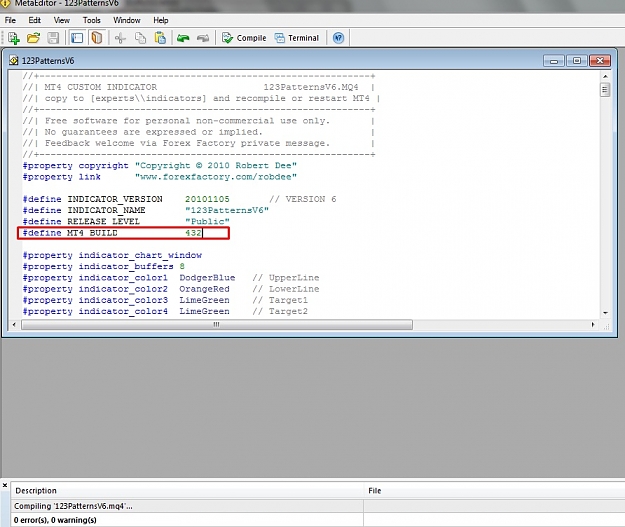Image resolution: width=625 pixels, height=527 pixels.
Task: Open the Window menu
Action: pyautogui.click(x=127, y=20)
